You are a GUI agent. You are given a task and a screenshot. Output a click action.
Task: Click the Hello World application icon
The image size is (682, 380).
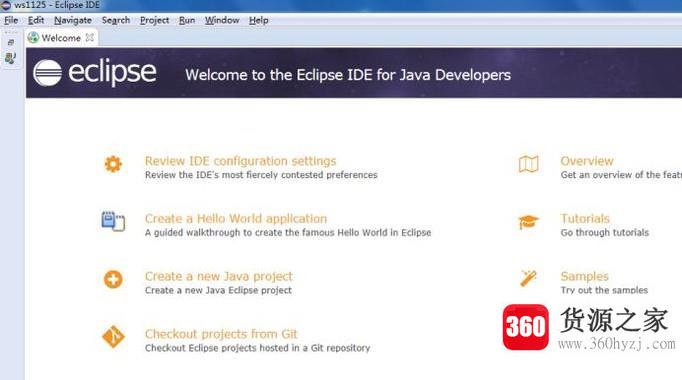(113, 221)
